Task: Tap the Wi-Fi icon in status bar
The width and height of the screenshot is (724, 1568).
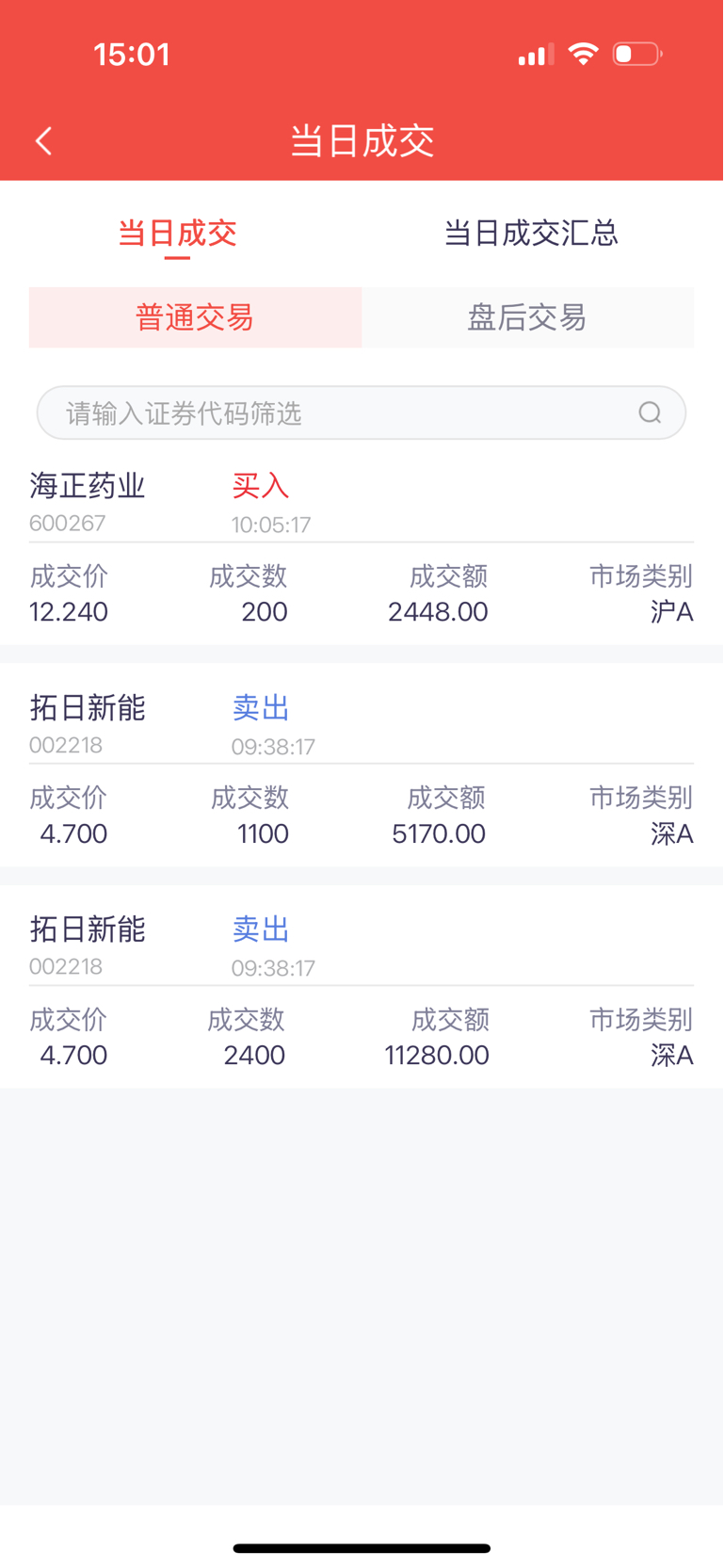Action: (584, 54)
